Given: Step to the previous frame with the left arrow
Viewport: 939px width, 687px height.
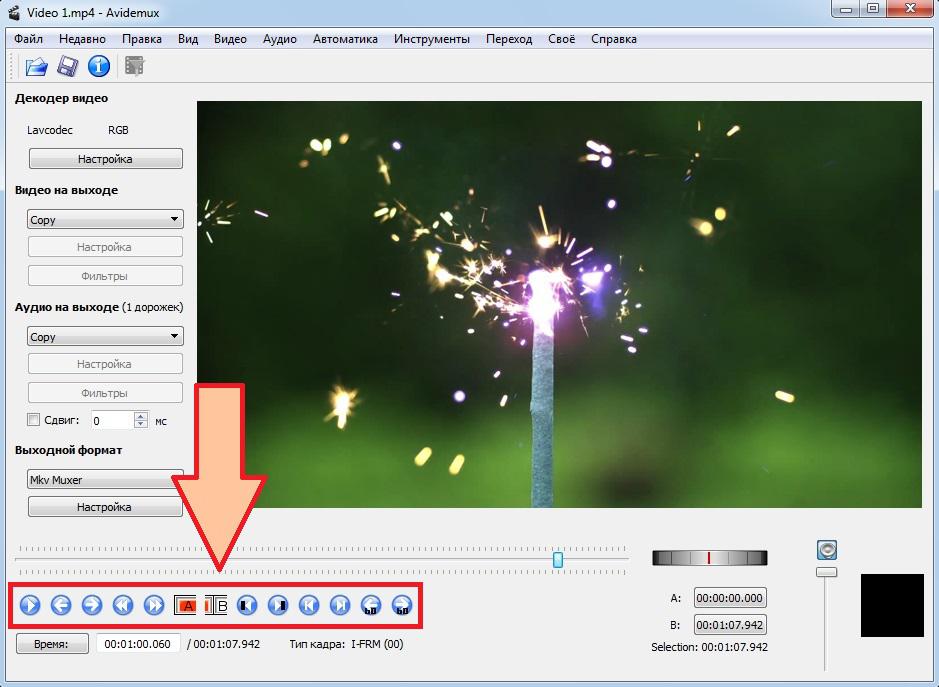Looking at the screenshot, I should (61, 604).
